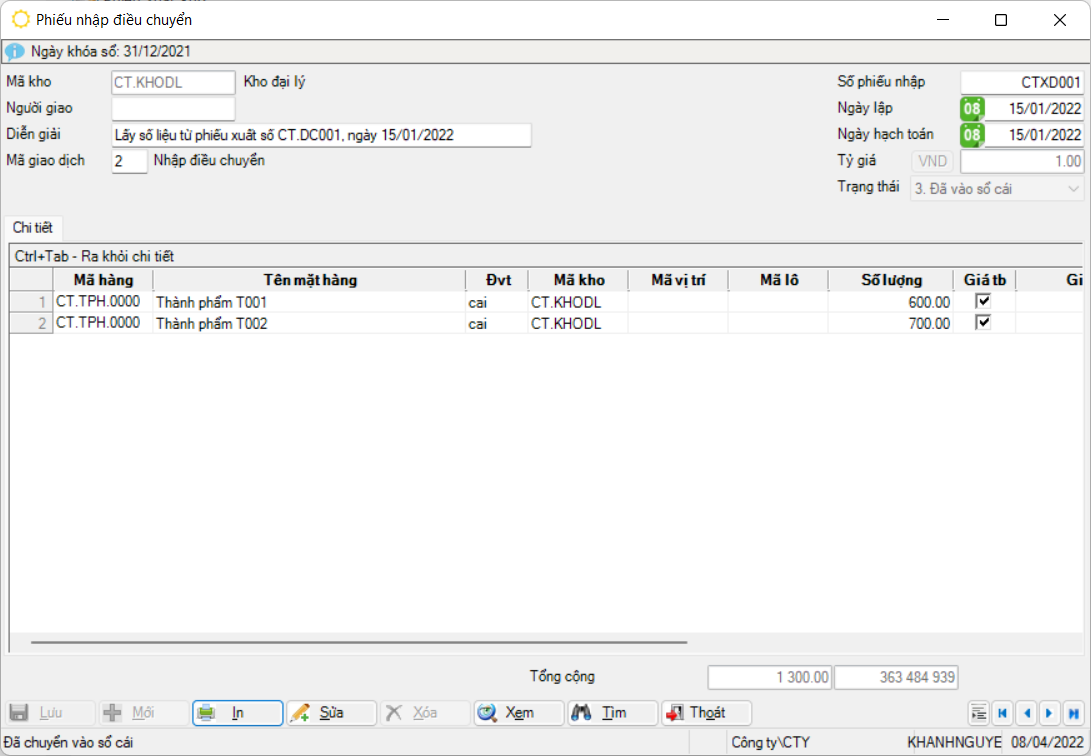1091x756 pixels.
Task: Select the Chi tiết tab
Action: [x=32, y=228]
